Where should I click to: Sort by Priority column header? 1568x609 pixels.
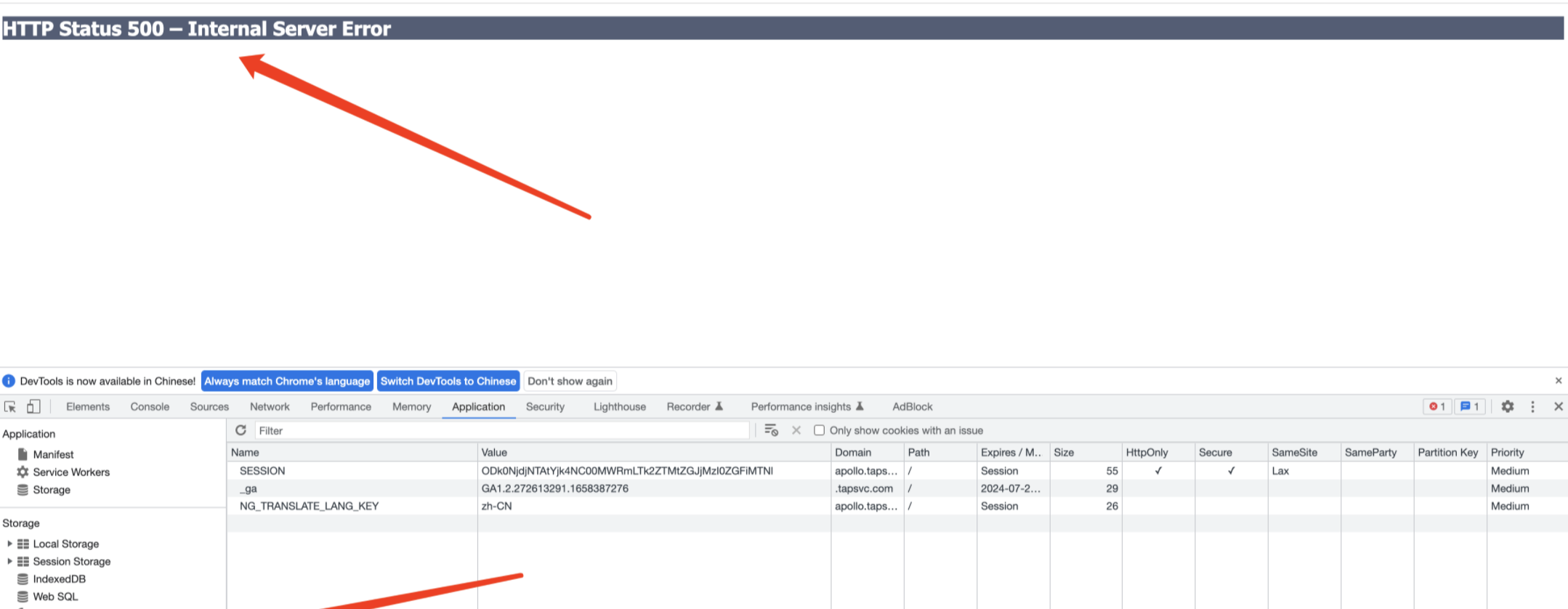click(1527, 452)
